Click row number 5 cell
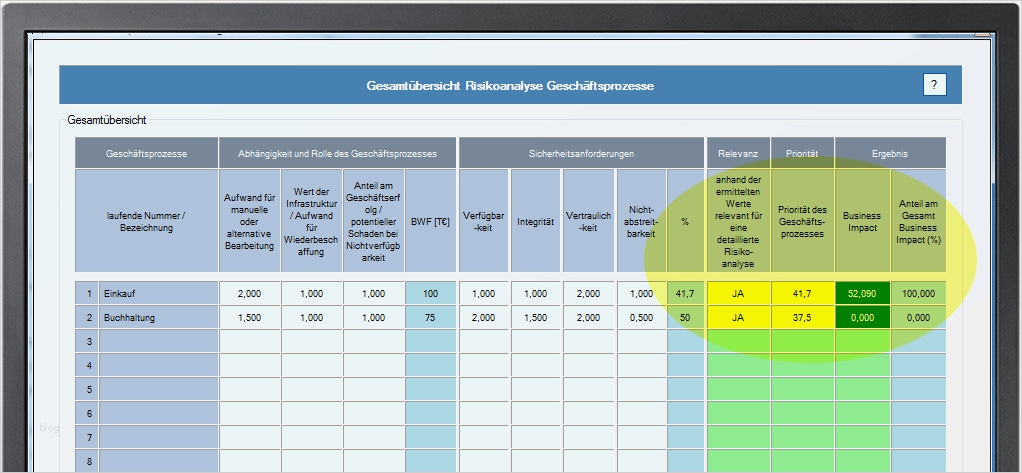This screenshot has height=473, width=1022. click(87, 390)
